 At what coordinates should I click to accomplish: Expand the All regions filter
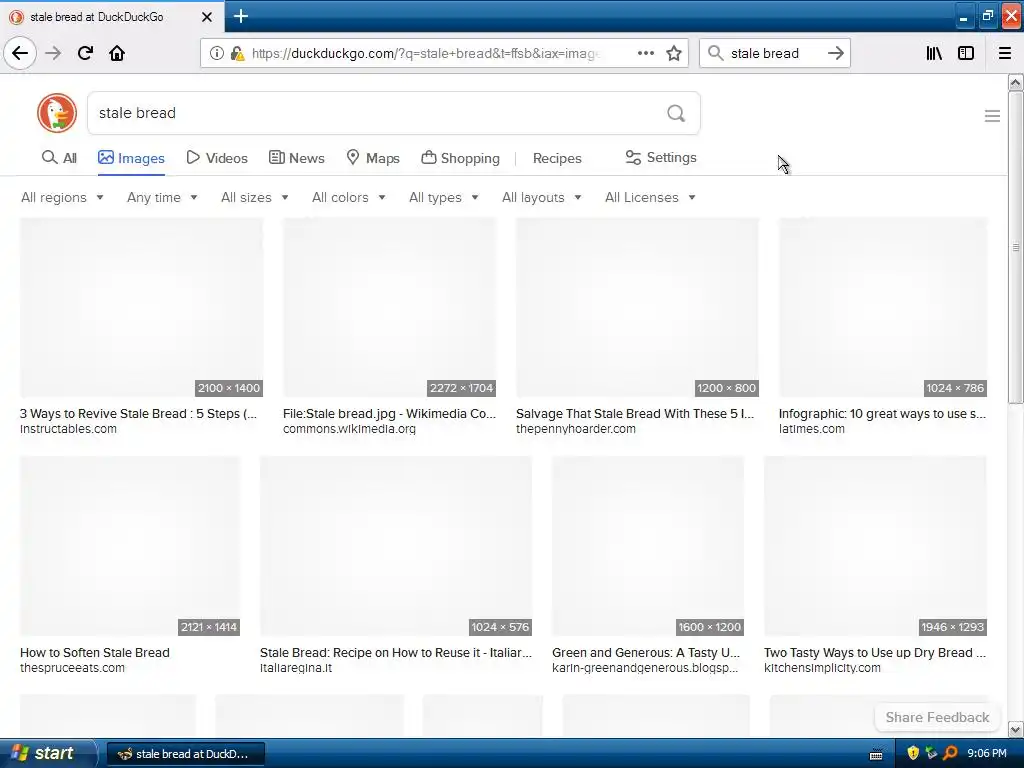coord(62,197)
